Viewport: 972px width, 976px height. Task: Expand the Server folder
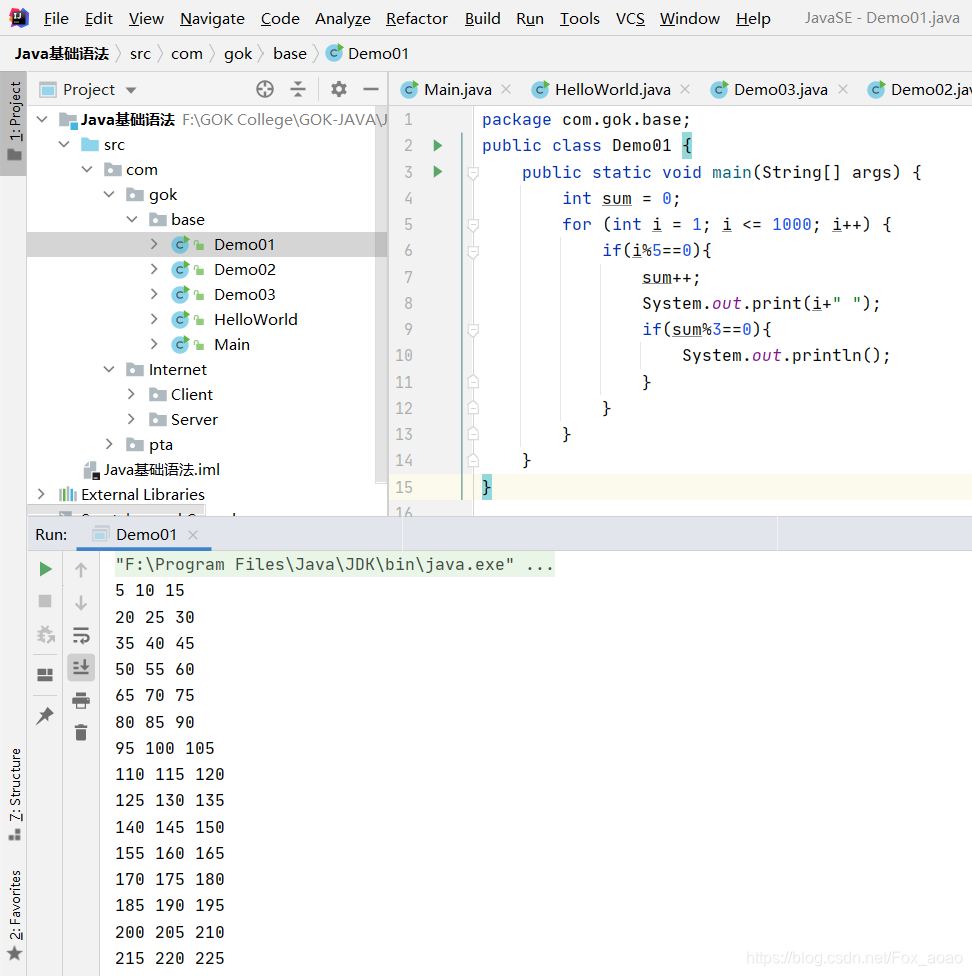pos(131,420)
